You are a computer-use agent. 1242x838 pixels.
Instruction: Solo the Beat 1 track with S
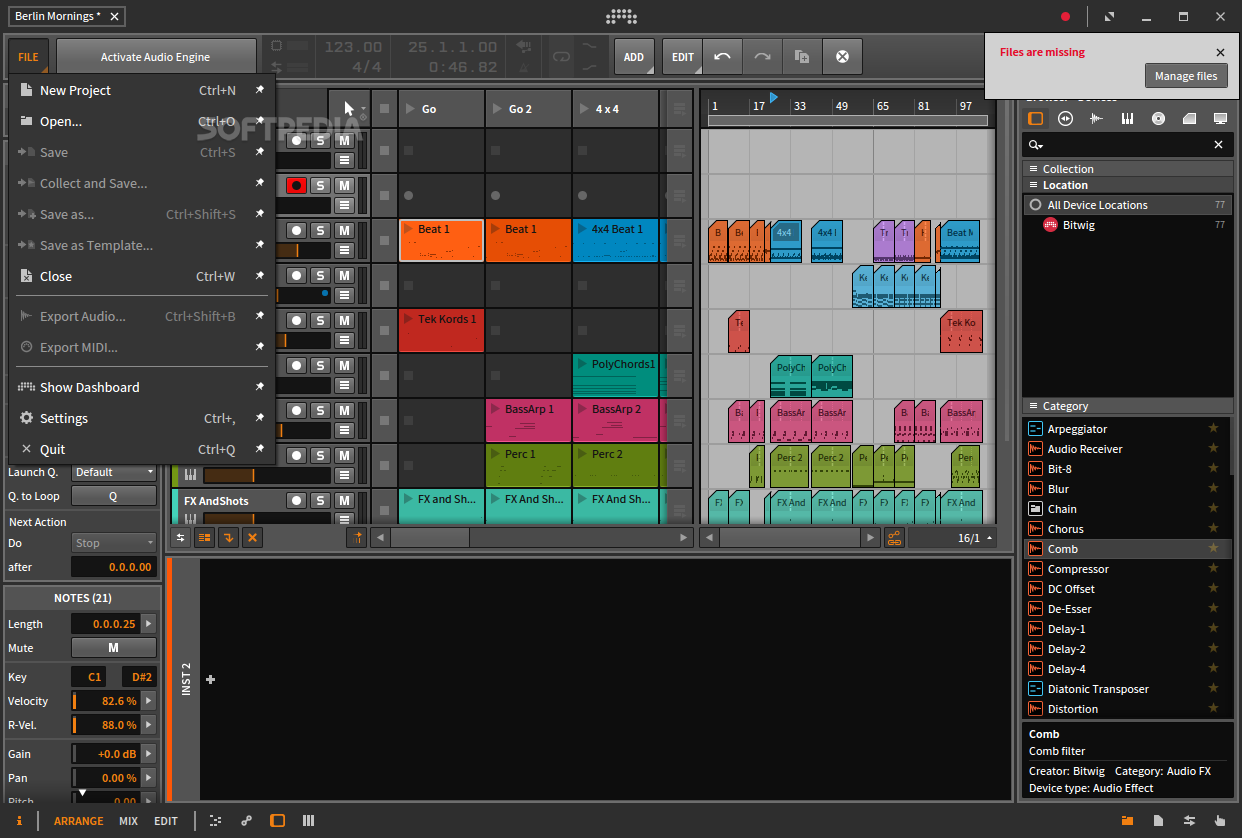pyautogui.click(x=320, y=230)
